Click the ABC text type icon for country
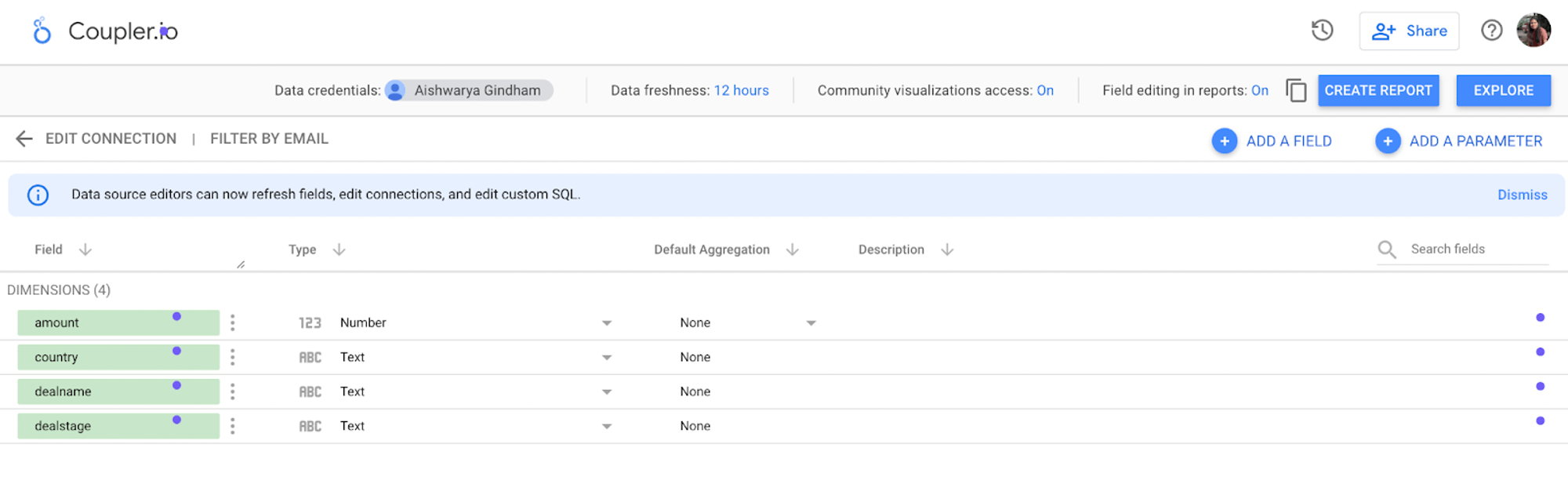 pyautogui.click(x=310, y=357)
